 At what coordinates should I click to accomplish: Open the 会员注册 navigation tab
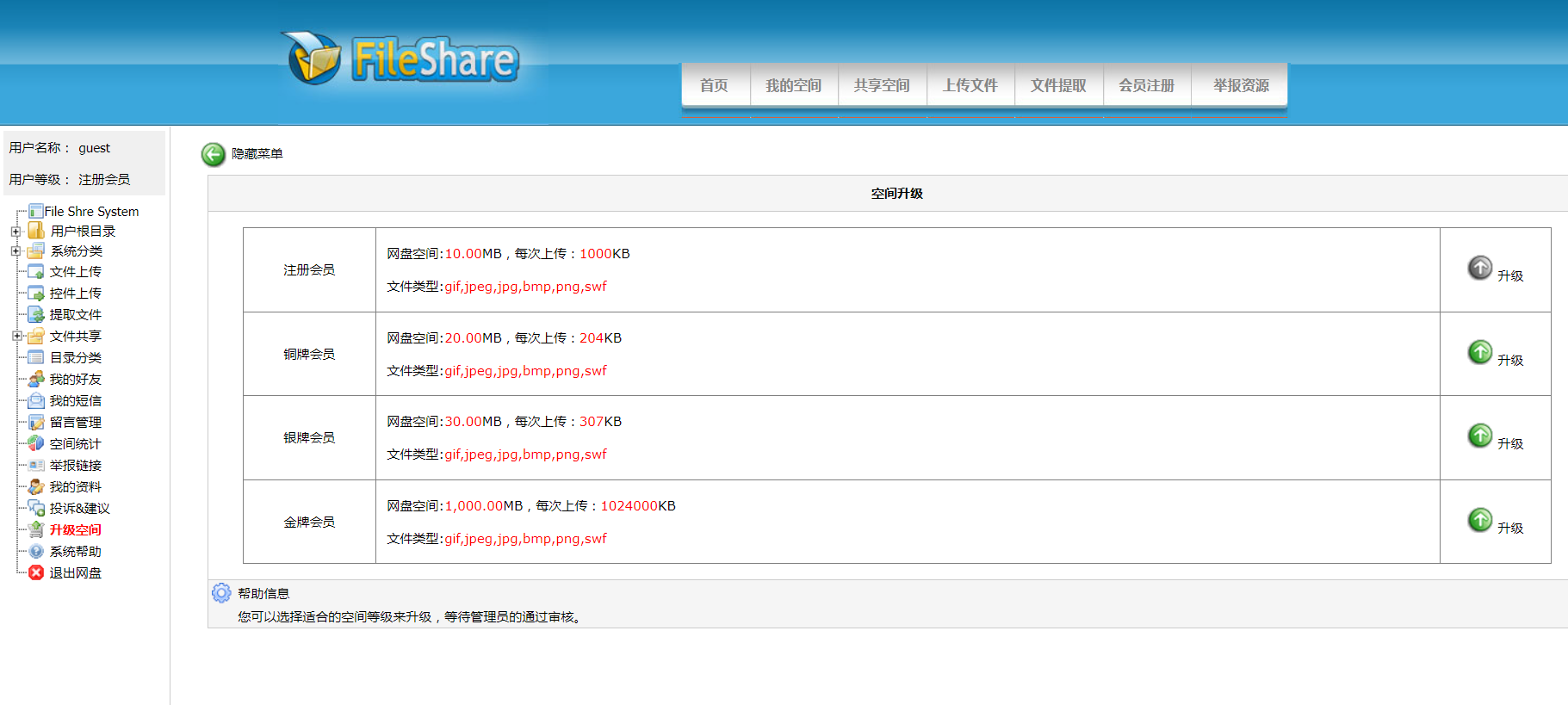[x=1147, y=85]
